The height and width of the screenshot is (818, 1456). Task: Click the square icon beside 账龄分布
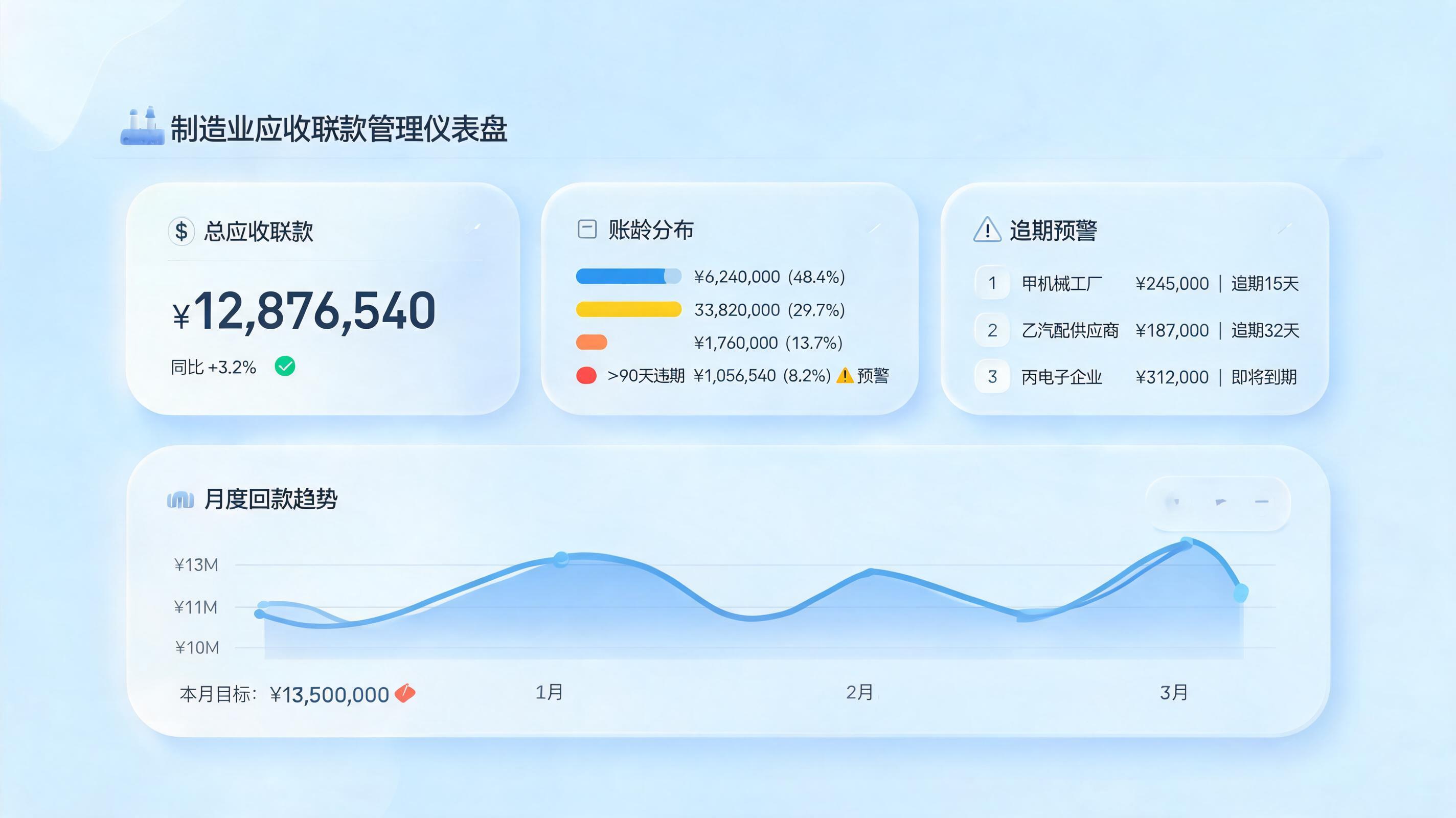[587, 229]
